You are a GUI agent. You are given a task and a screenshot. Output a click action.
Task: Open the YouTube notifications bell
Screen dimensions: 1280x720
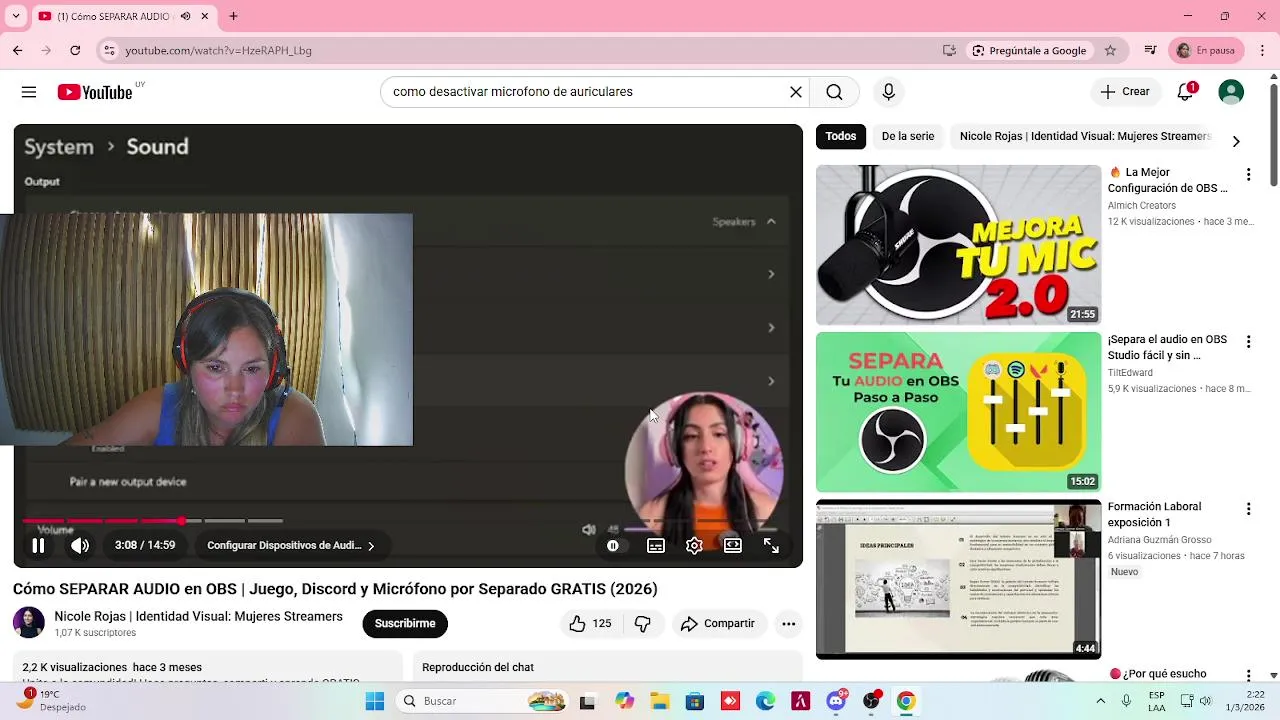click(1185, 92)
